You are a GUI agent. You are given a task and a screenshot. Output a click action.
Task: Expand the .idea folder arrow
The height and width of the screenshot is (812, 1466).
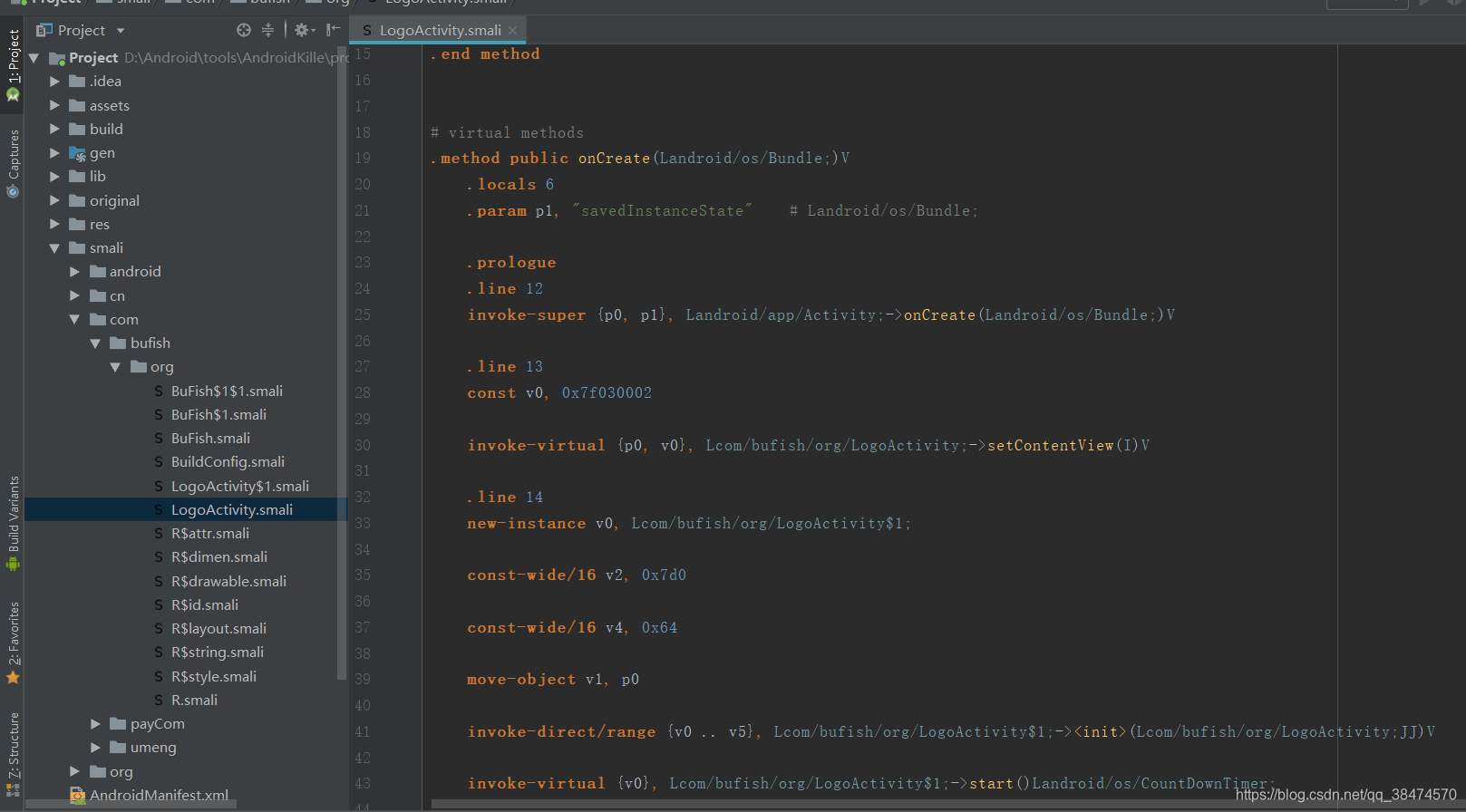(54, 82)
